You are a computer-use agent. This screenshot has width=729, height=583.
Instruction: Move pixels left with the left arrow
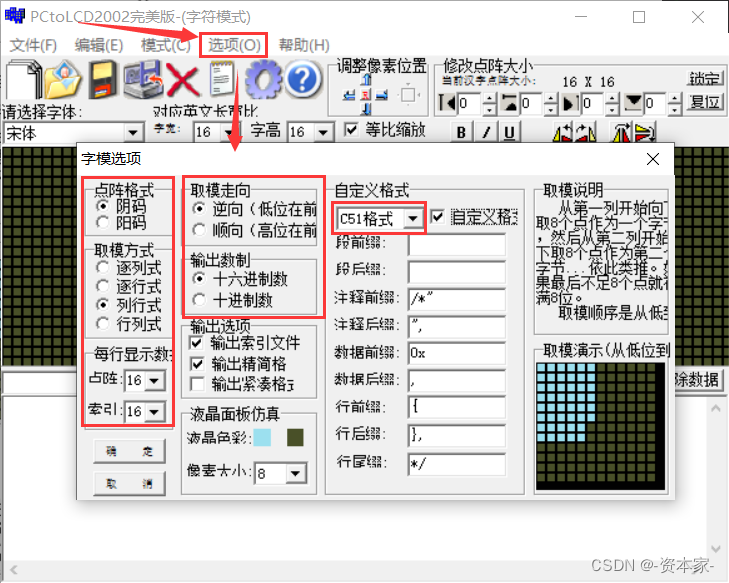point(349,95)
